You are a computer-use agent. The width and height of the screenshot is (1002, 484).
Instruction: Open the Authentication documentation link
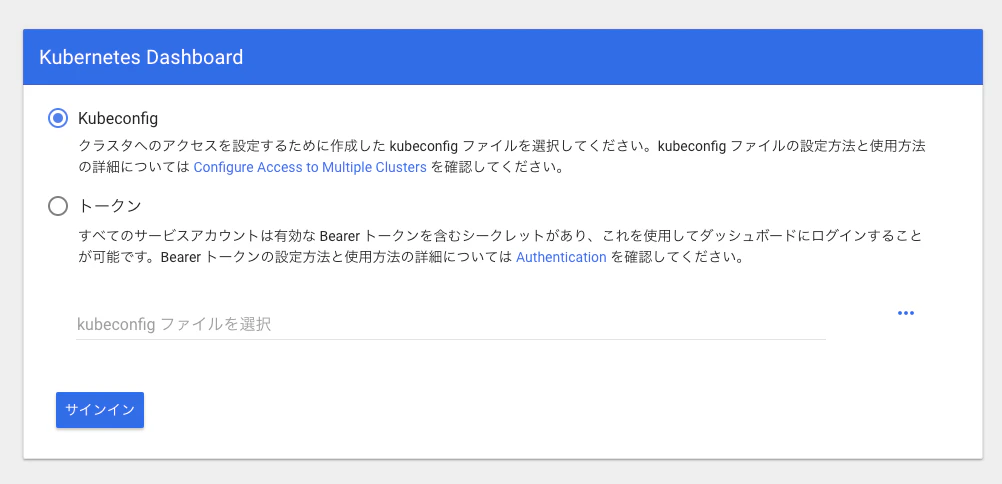pos(561,258)
